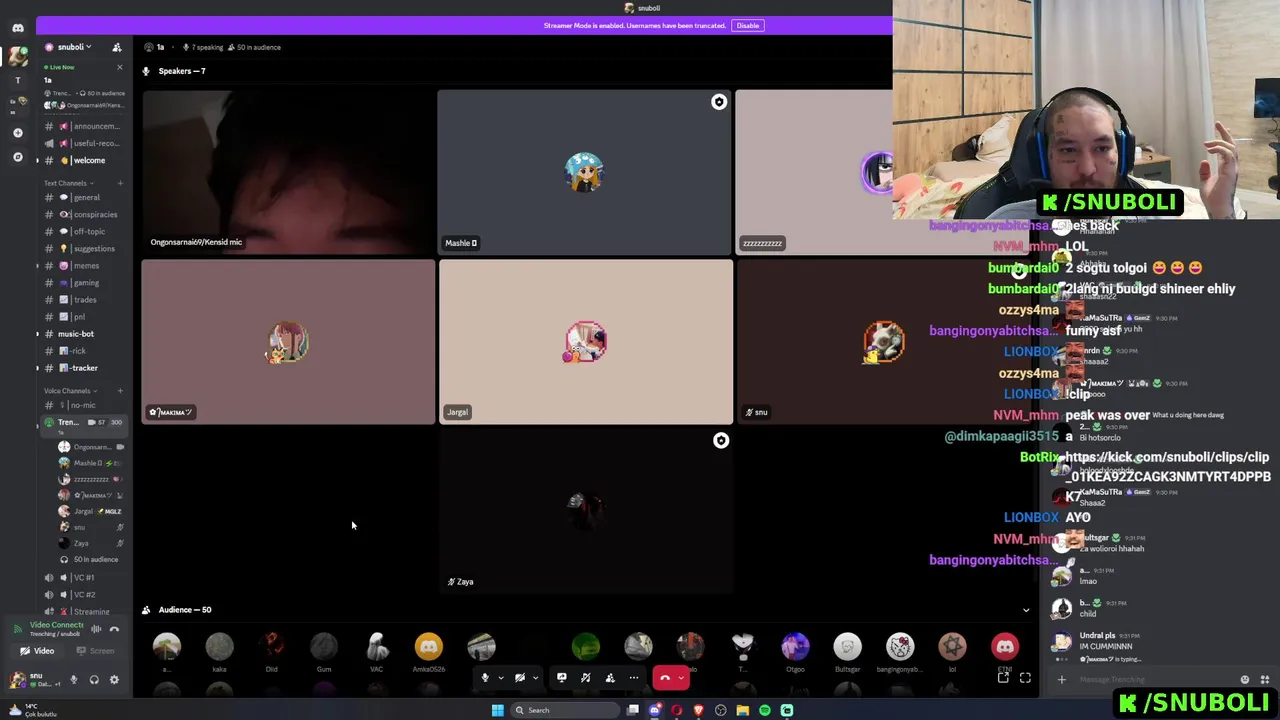Join the VC #2 voice channel

[x=84, y=594]
